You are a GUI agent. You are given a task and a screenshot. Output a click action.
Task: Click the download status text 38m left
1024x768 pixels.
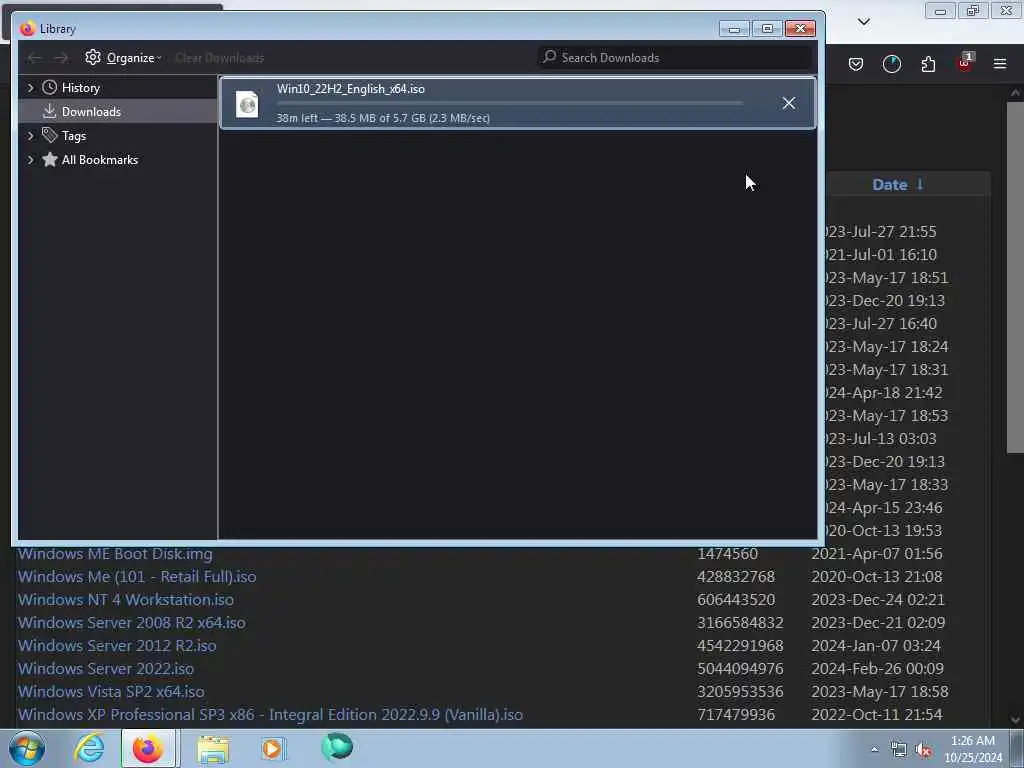[383, 118]
